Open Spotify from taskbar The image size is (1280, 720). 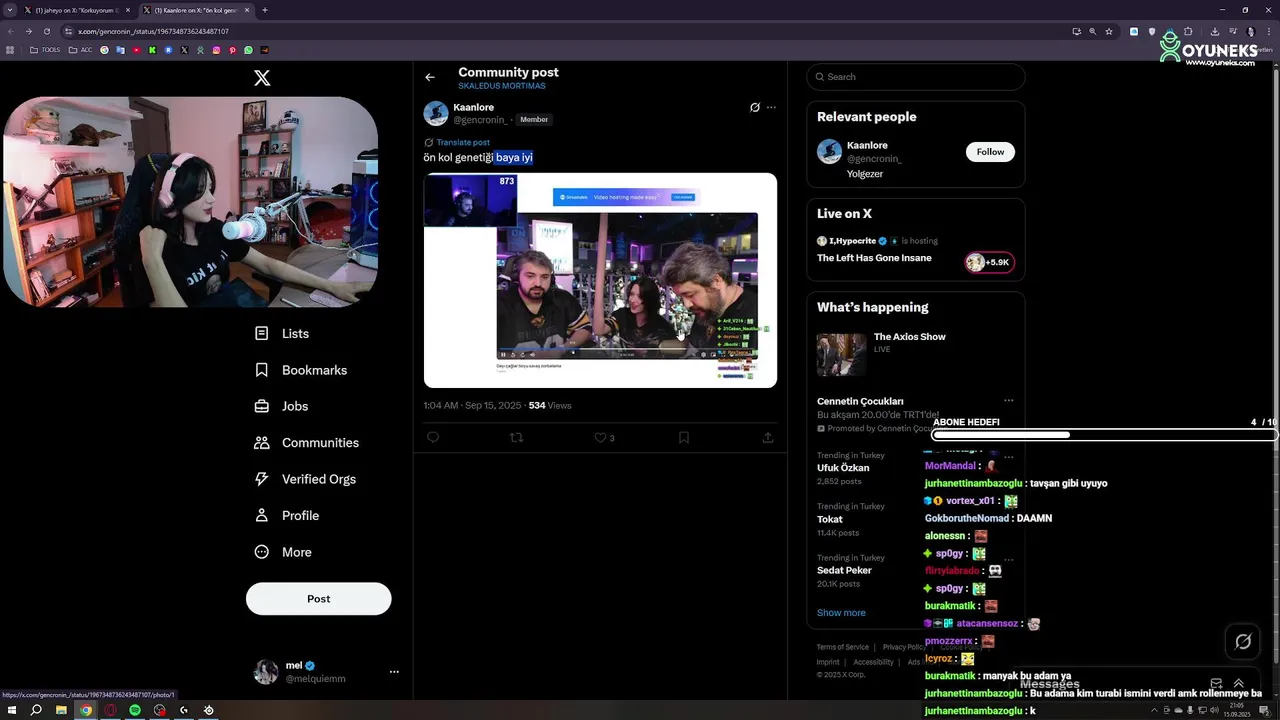[x=135, y=710]
